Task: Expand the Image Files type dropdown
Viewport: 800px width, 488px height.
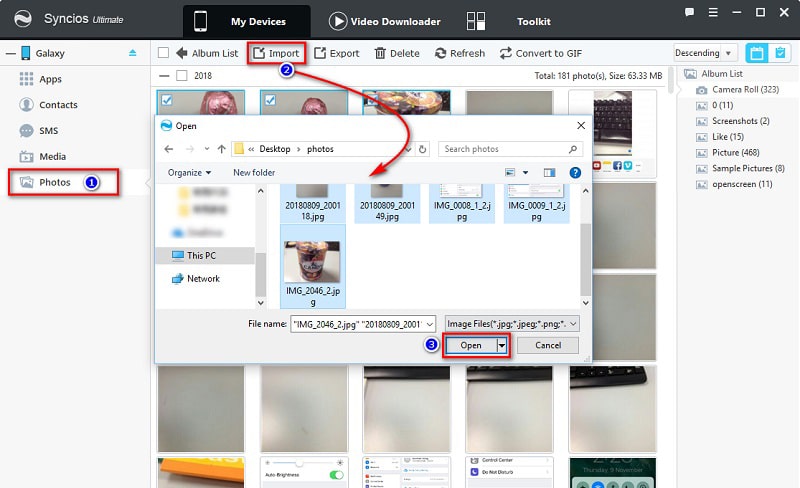Action: [511, 323]
